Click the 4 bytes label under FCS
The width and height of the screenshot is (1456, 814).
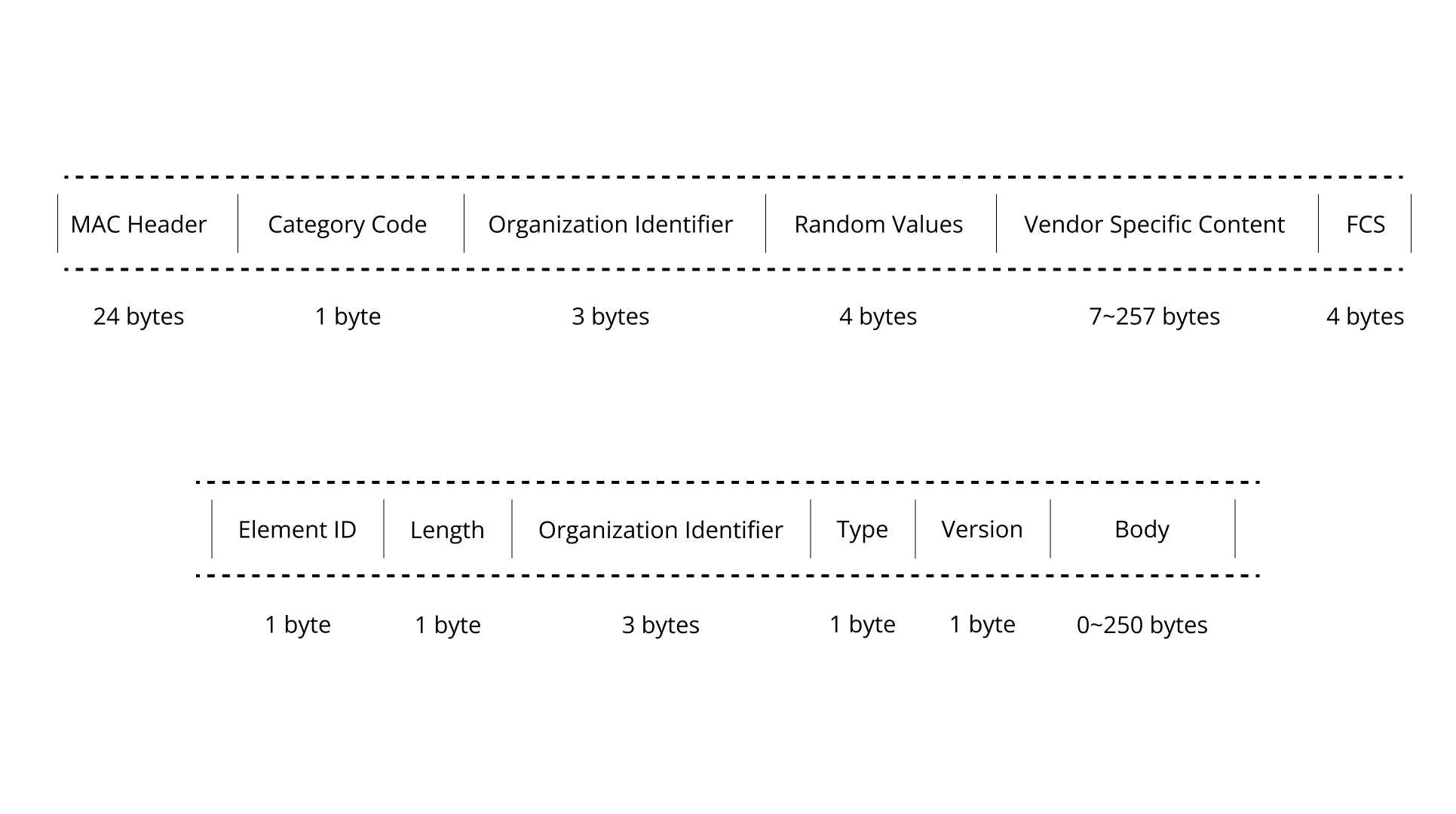pos(1365,317)
